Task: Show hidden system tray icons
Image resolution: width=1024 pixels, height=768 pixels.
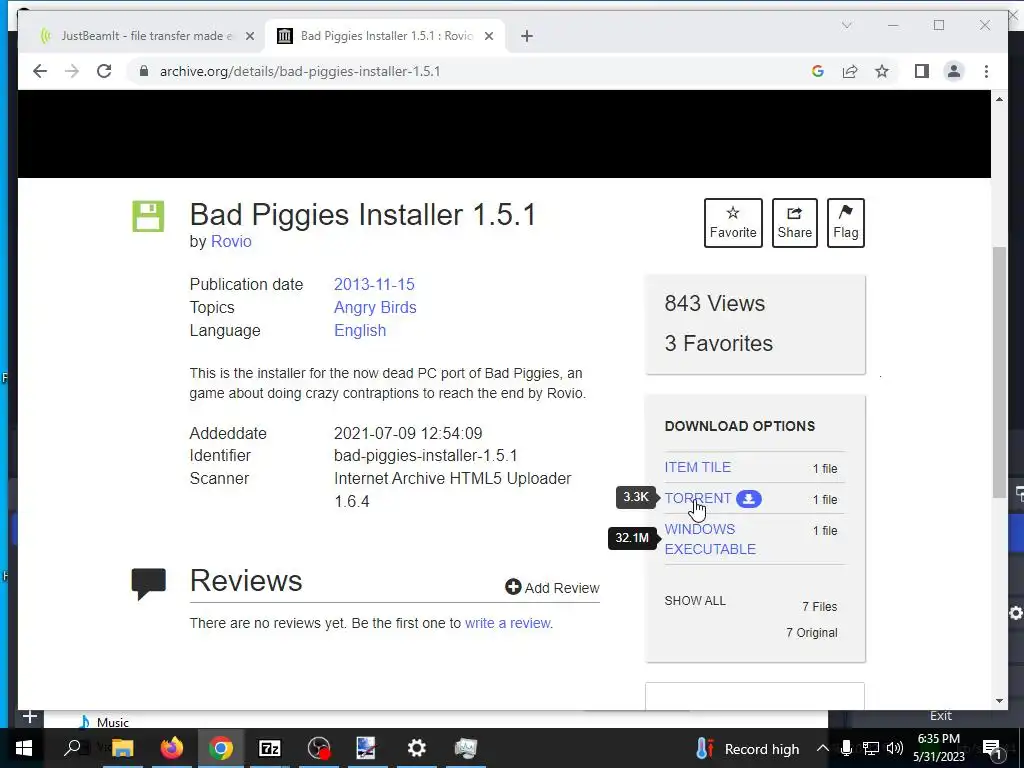Action: 823,748
